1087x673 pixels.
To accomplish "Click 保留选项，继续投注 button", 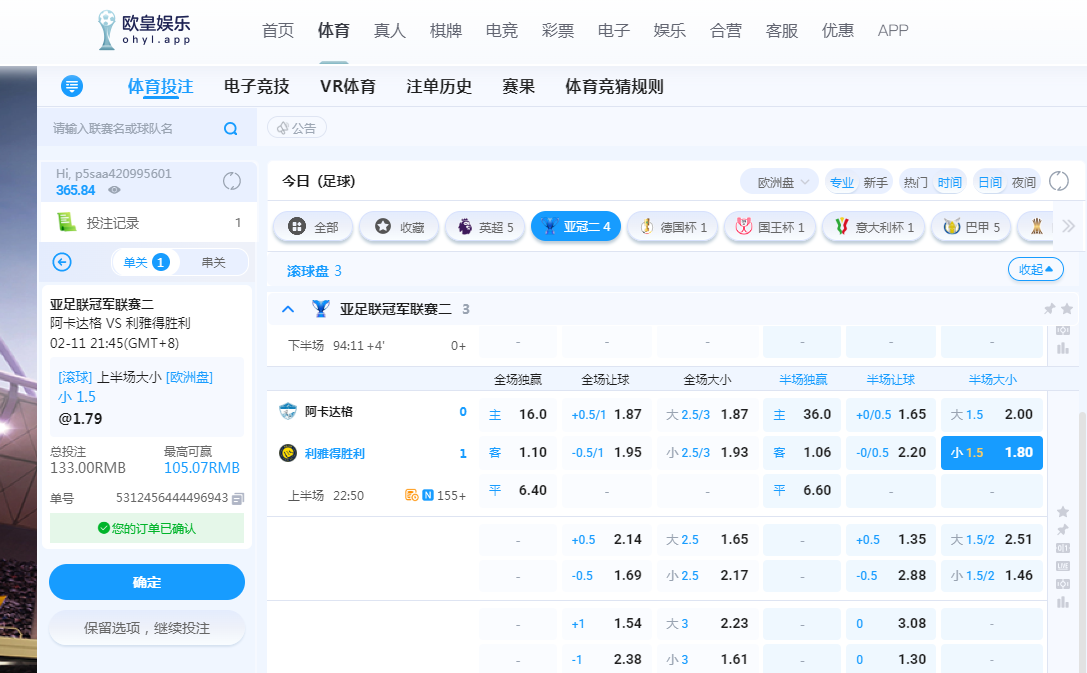I will pos(147,628).
